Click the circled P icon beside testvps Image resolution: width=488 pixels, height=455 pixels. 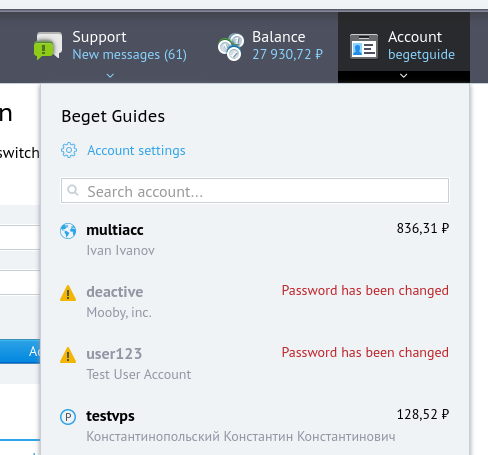[68, 417]
